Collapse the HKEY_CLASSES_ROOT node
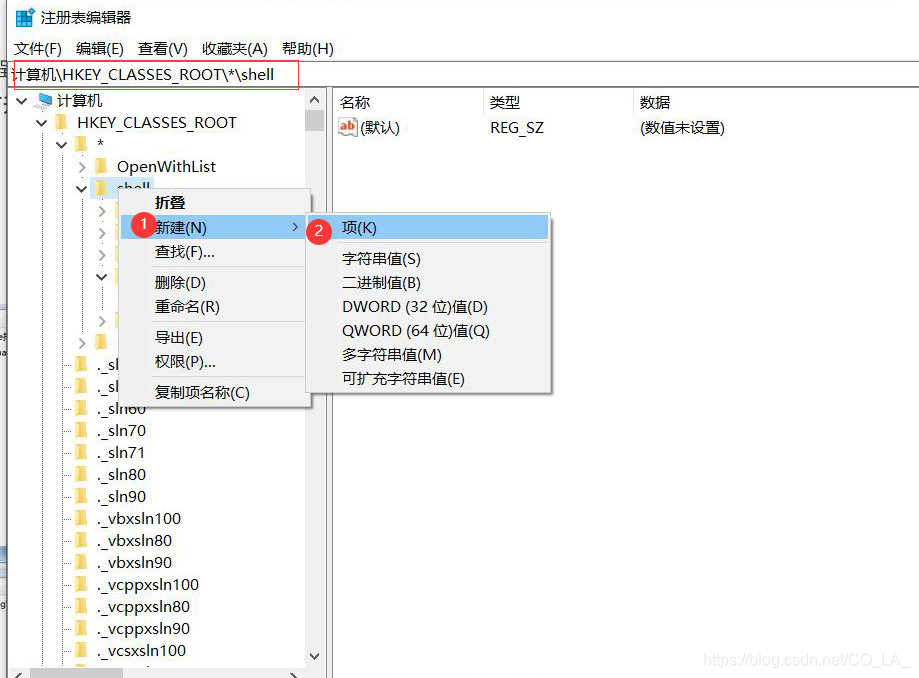This screenshot has height=678, width=919. pos(42,123)
